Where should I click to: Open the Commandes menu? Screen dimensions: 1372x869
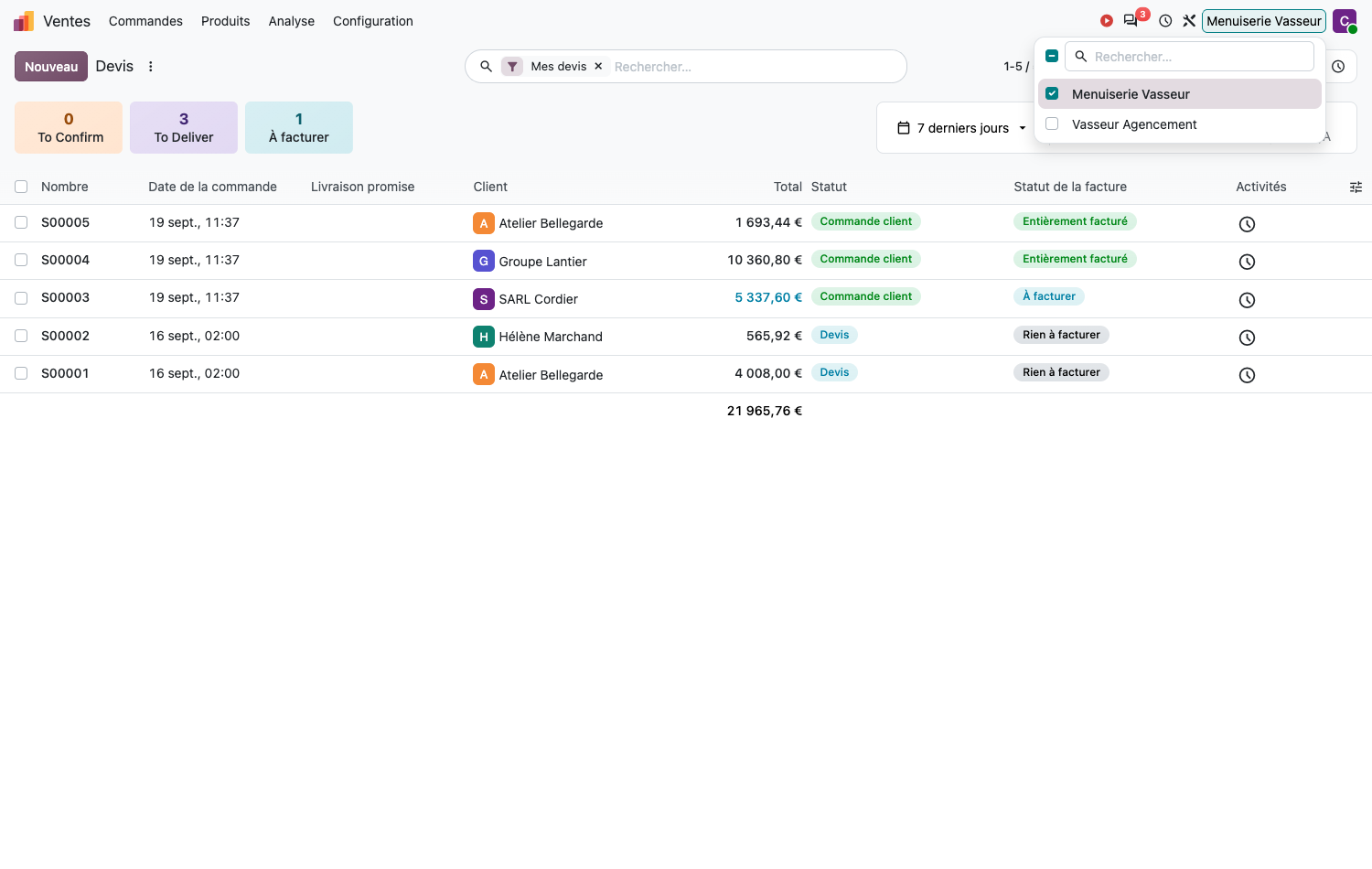pyautogui.click(x=145, y=21)
